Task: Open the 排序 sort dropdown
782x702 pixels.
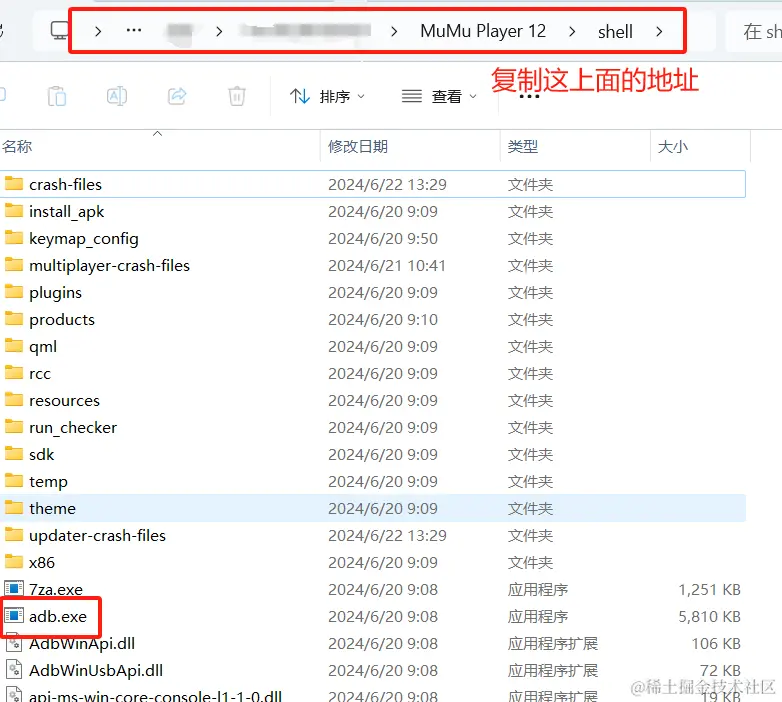Action: 328,96
